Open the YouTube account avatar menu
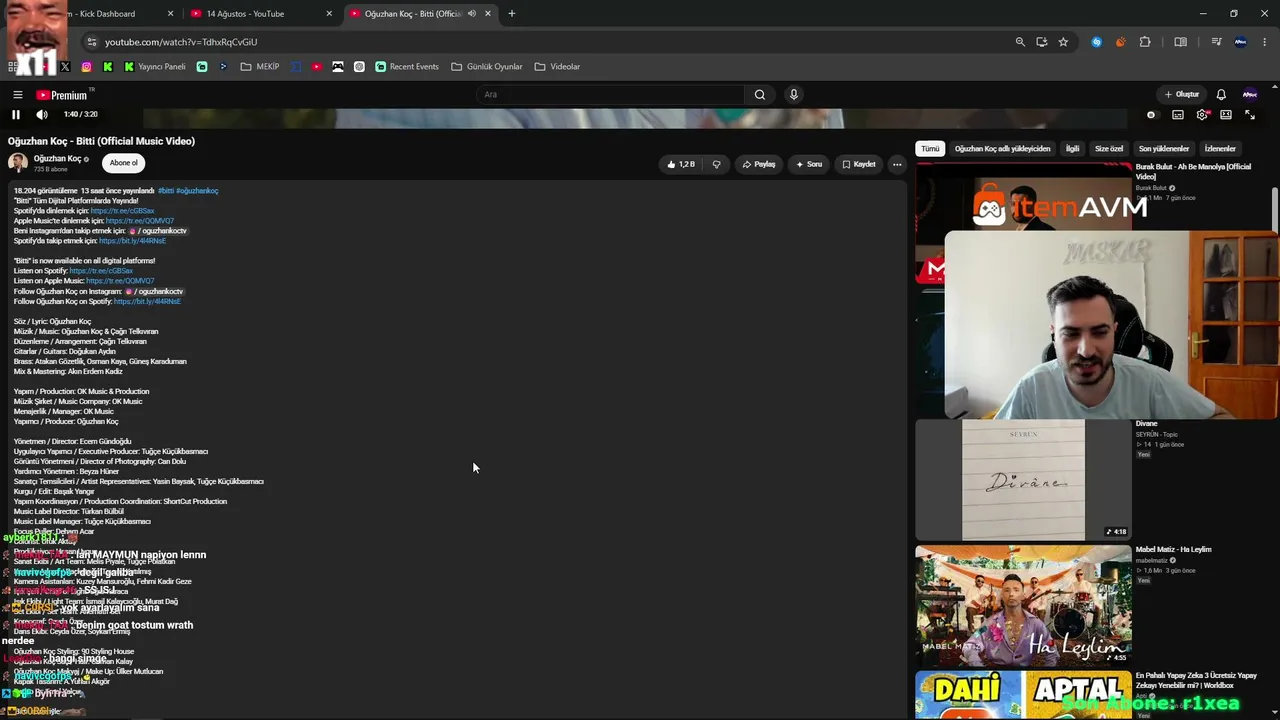This screenshot has width=1280, height=720. coord(1250,95)
